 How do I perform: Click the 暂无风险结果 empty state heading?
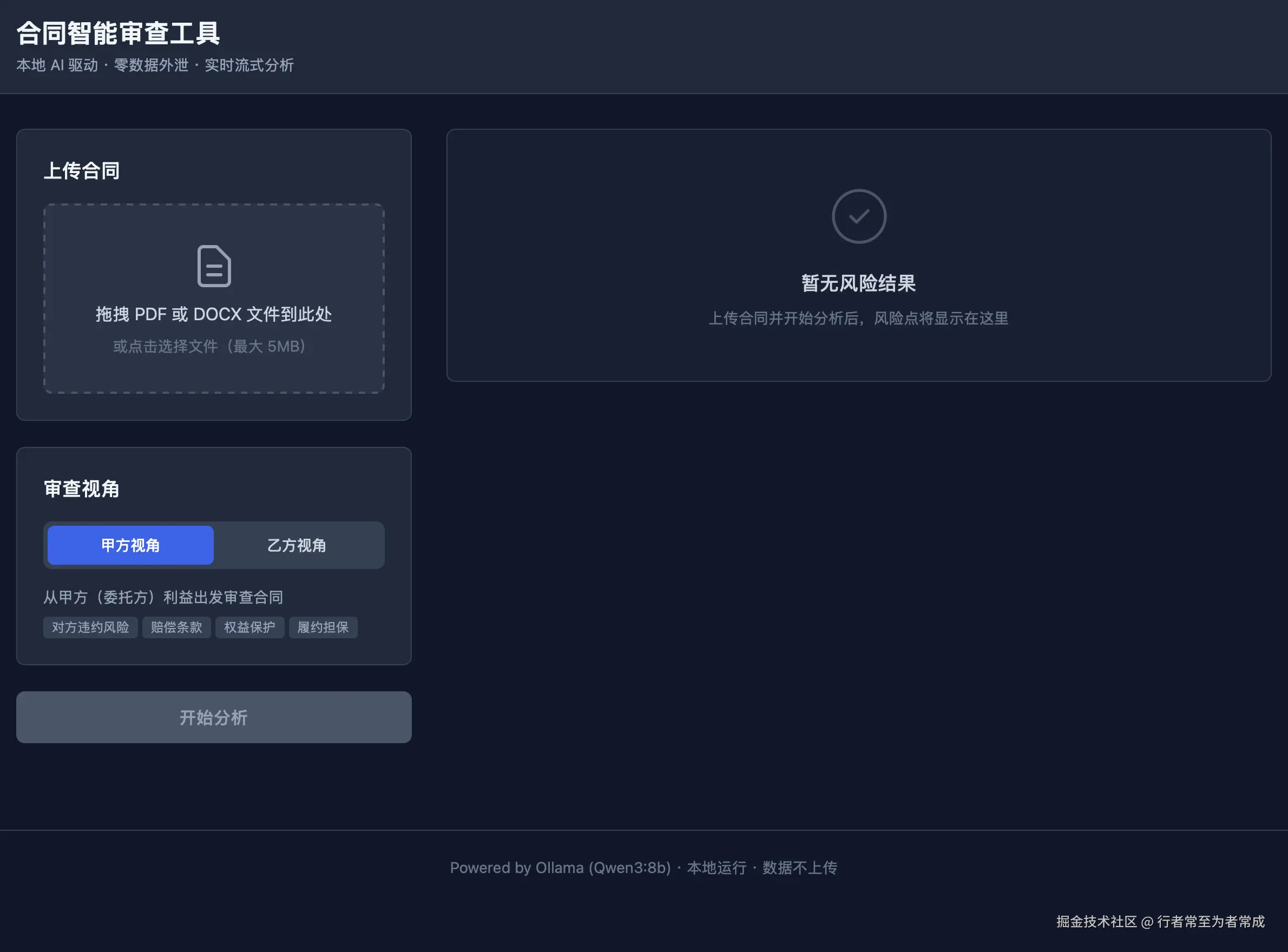pos(858,283)
